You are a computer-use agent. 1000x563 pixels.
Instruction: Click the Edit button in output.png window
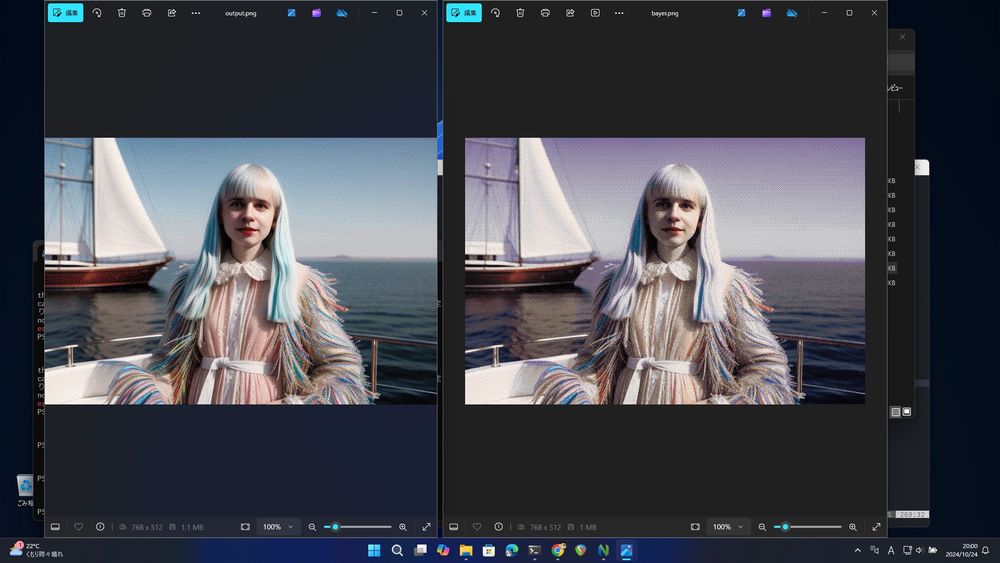click(66, 13)
